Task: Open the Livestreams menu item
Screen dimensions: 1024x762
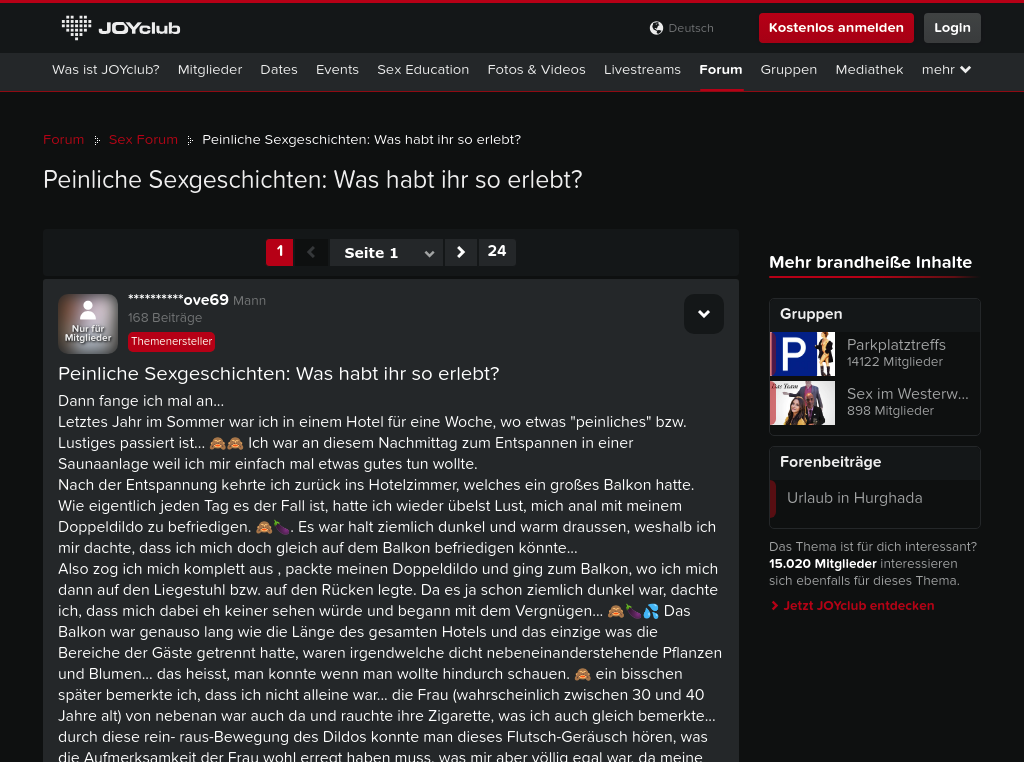Action: click(642, 70)
